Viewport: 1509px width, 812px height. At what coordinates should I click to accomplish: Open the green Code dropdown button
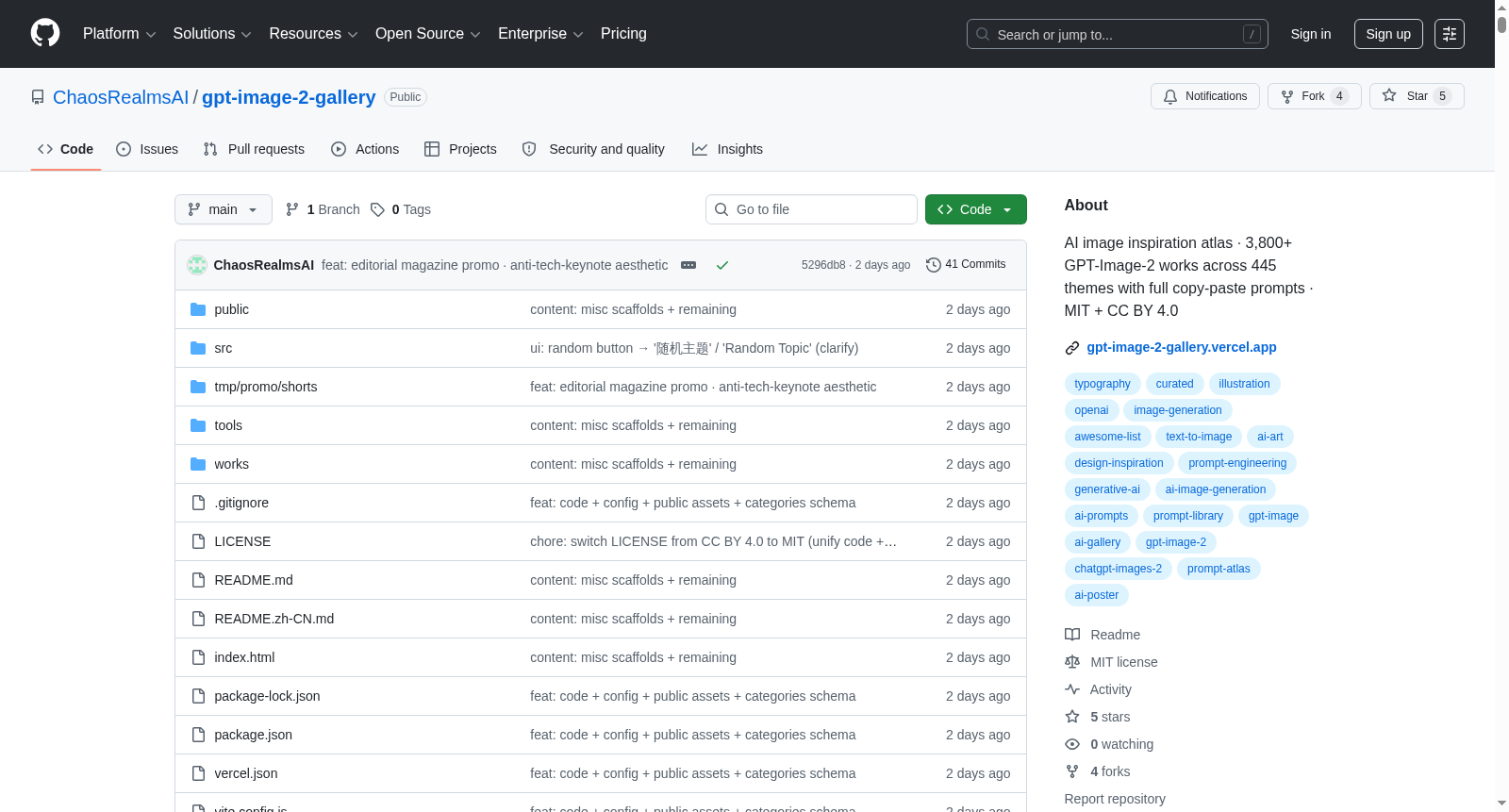tap(976, 209)
